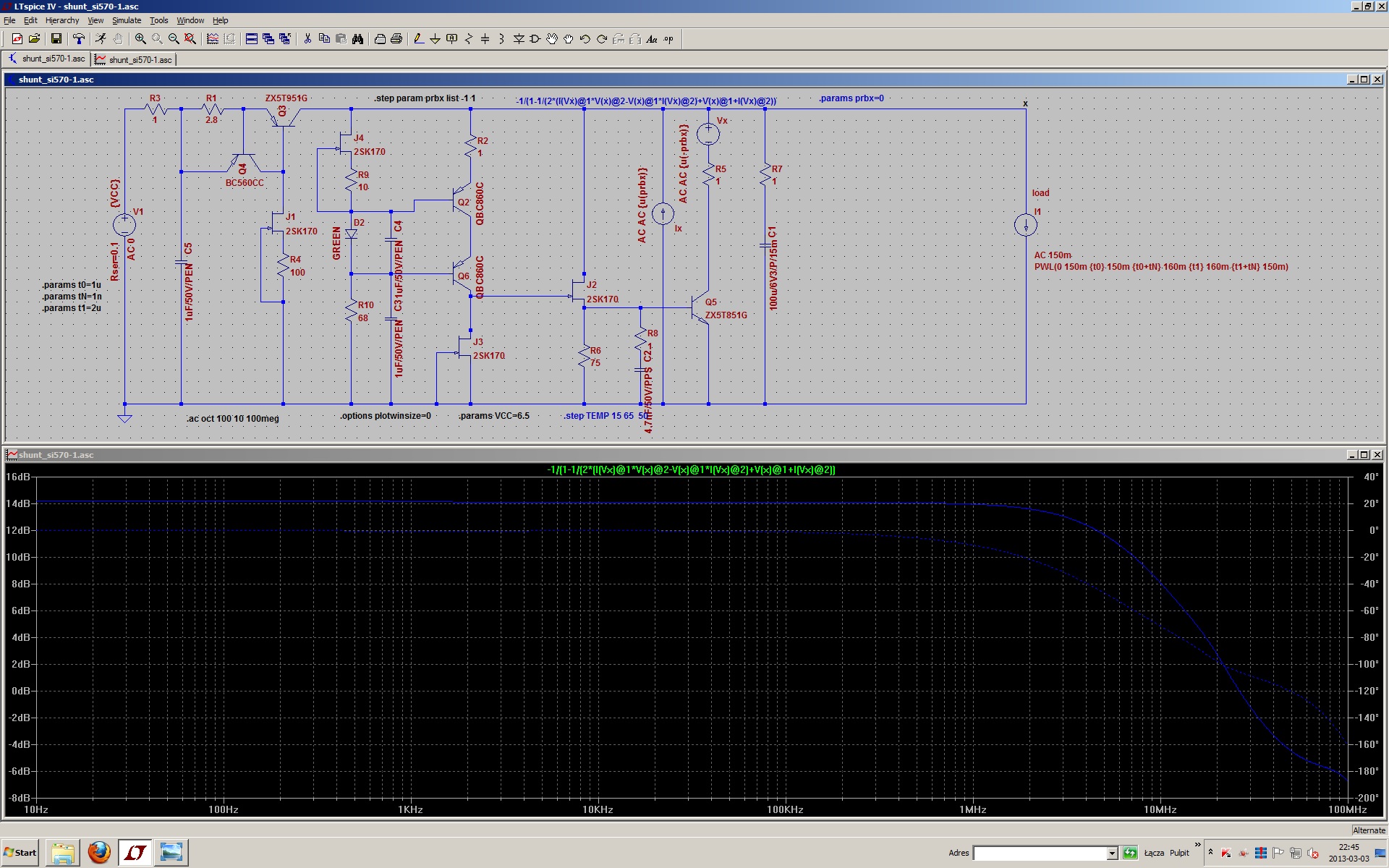Open the Łącza toolbar link
The image size is (1389, 868).
(1154, 853)
